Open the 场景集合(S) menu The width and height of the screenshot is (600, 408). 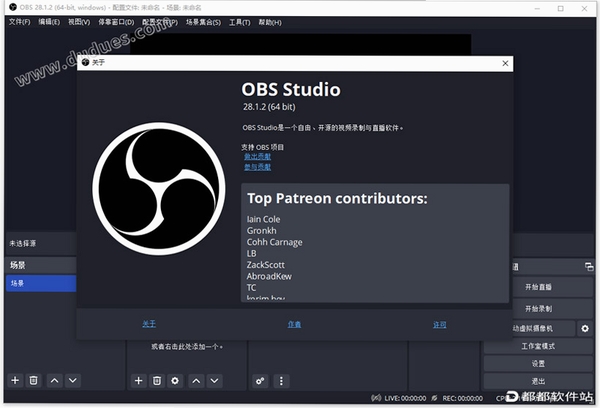click(203, 22)
